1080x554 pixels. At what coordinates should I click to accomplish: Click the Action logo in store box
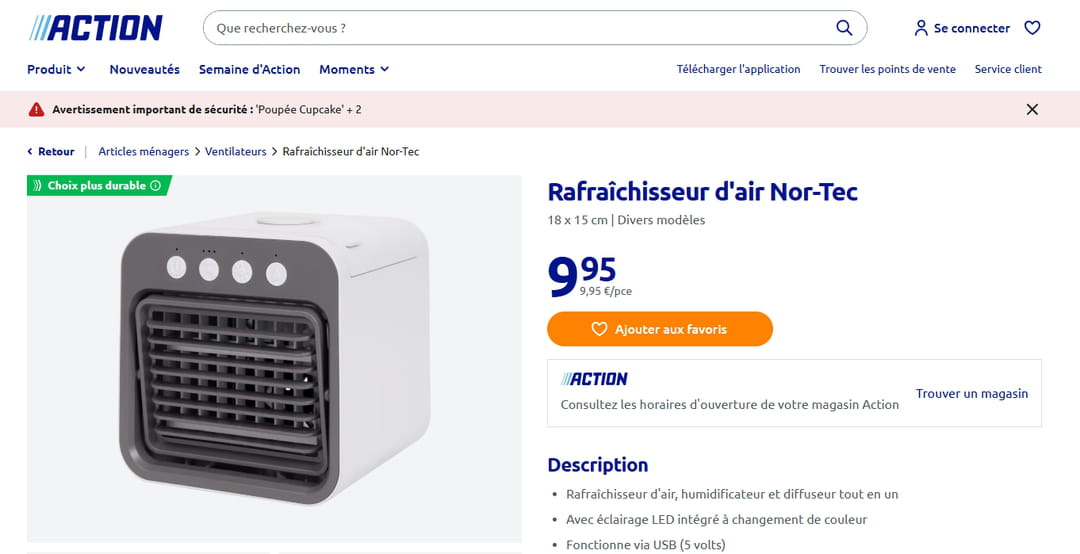point(594,379)
